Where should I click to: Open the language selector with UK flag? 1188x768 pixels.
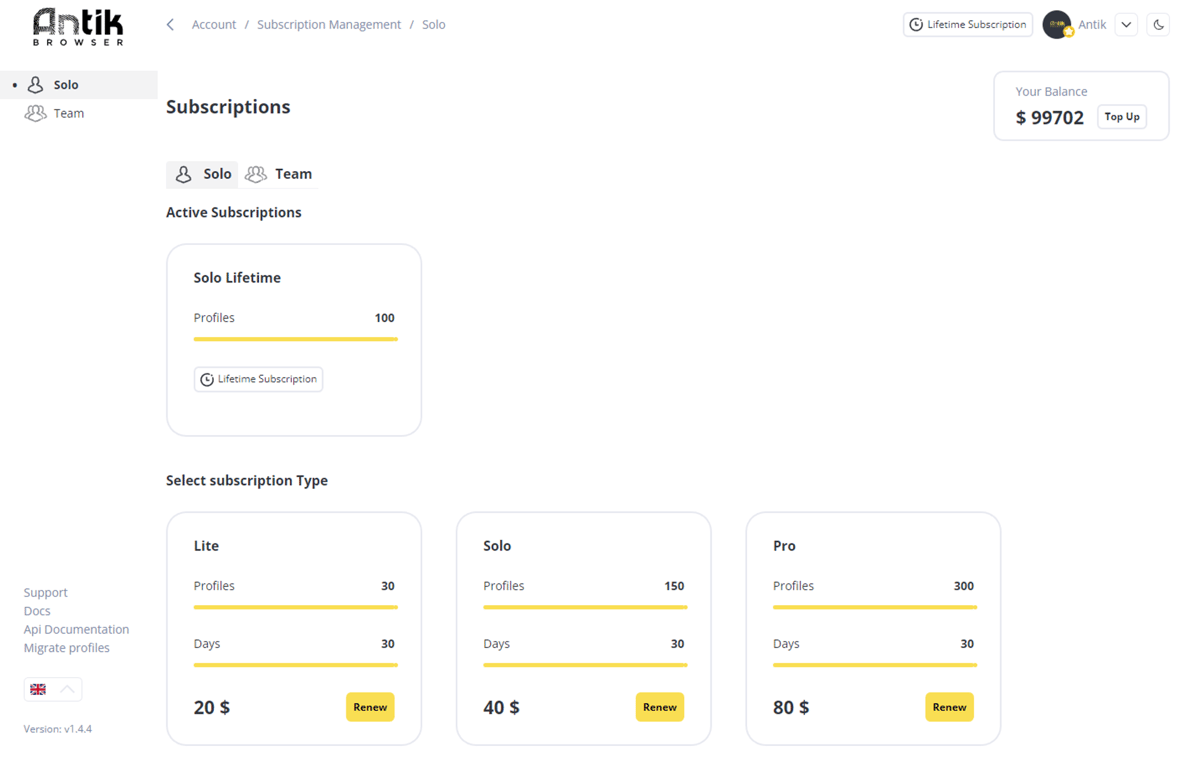click(x=53, y=689)
